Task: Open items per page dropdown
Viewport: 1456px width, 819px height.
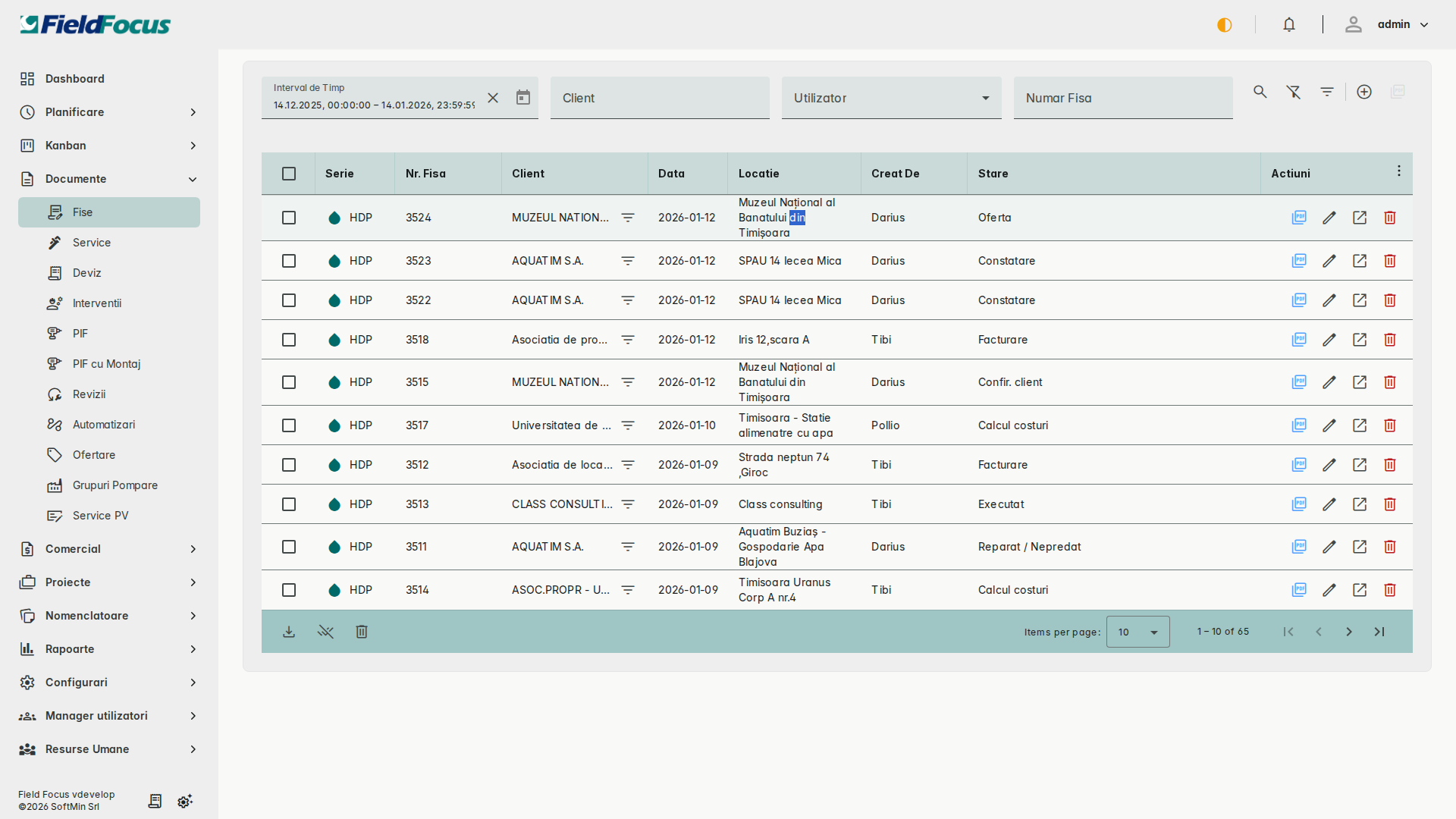Action: 1137,632
